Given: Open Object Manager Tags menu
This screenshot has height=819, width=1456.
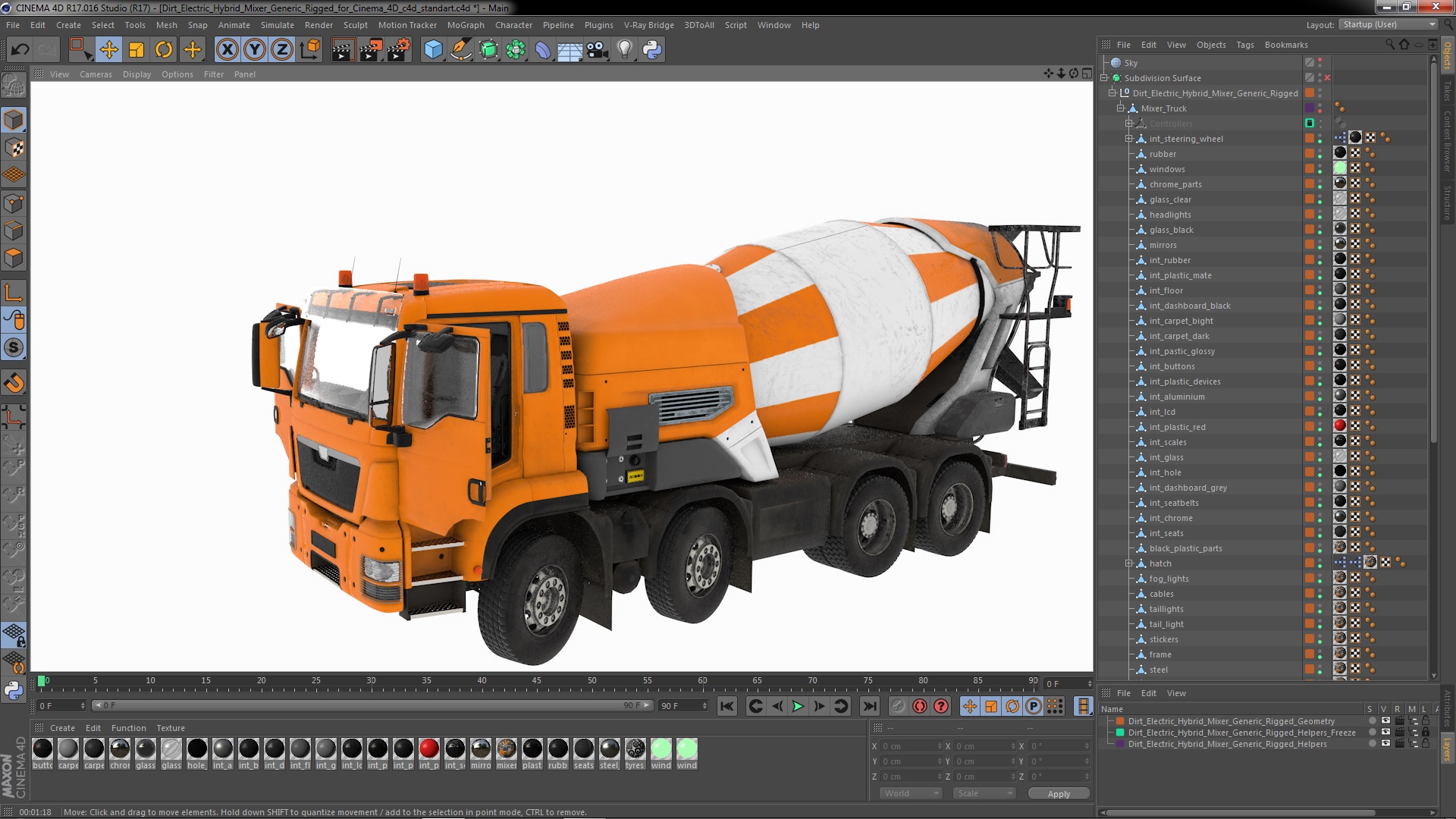Looking at the screenshot, I should [x=1245, y=45].
